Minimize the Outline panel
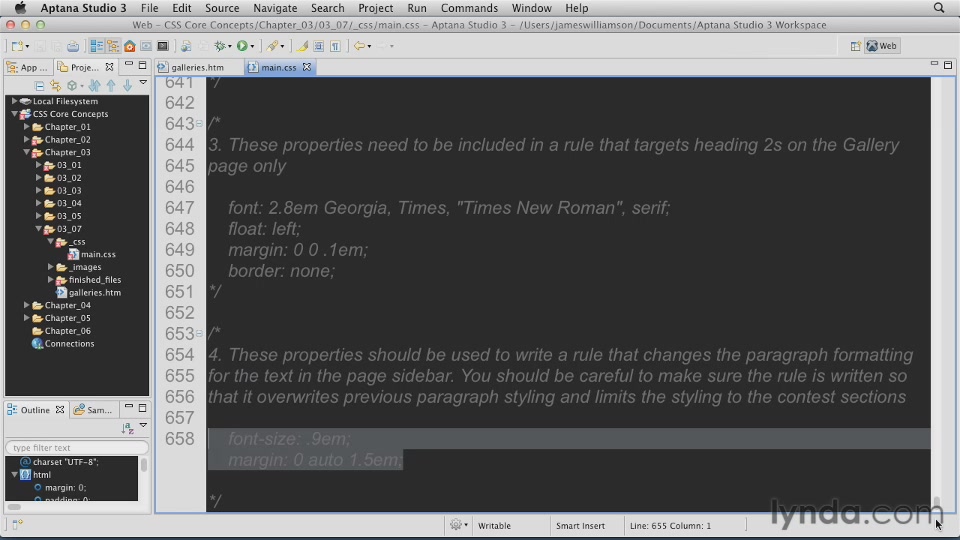Image resolution: width=960 pixels, height=540 pixels. (x=129, y=407)
